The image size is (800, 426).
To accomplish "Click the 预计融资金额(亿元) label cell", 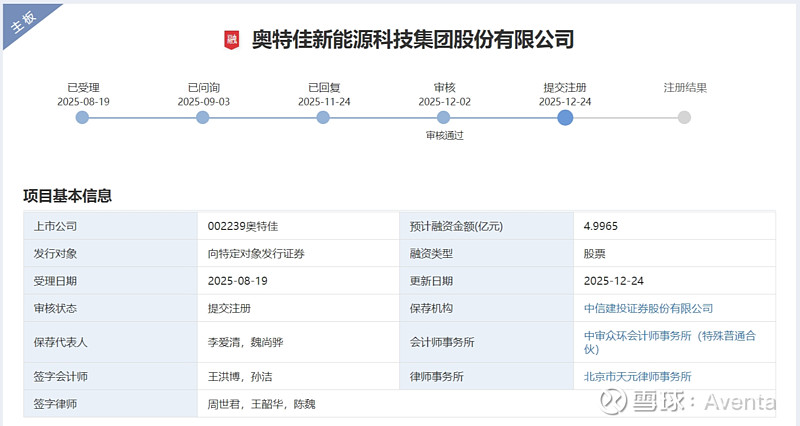I will pos(487,226).
